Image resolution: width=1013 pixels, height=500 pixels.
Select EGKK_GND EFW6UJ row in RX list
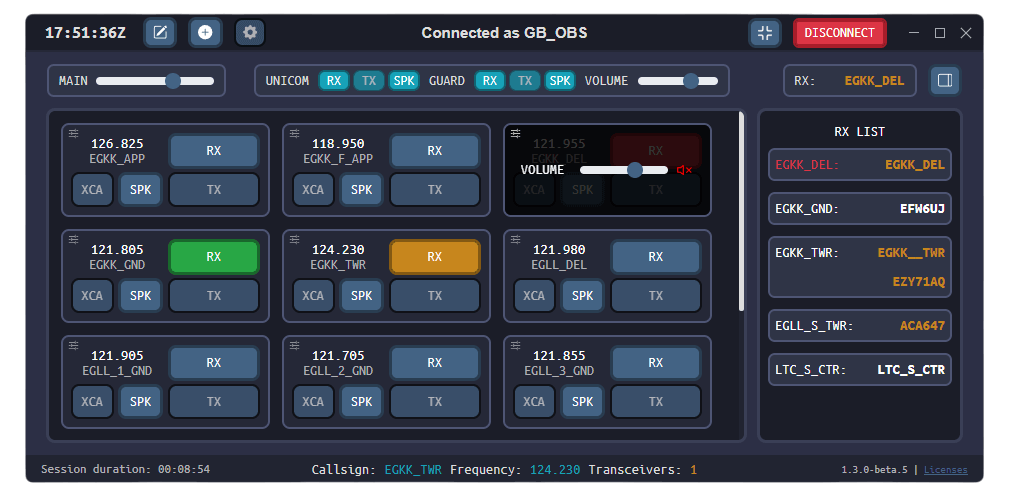pyautogui.click(x=860, y=209)
